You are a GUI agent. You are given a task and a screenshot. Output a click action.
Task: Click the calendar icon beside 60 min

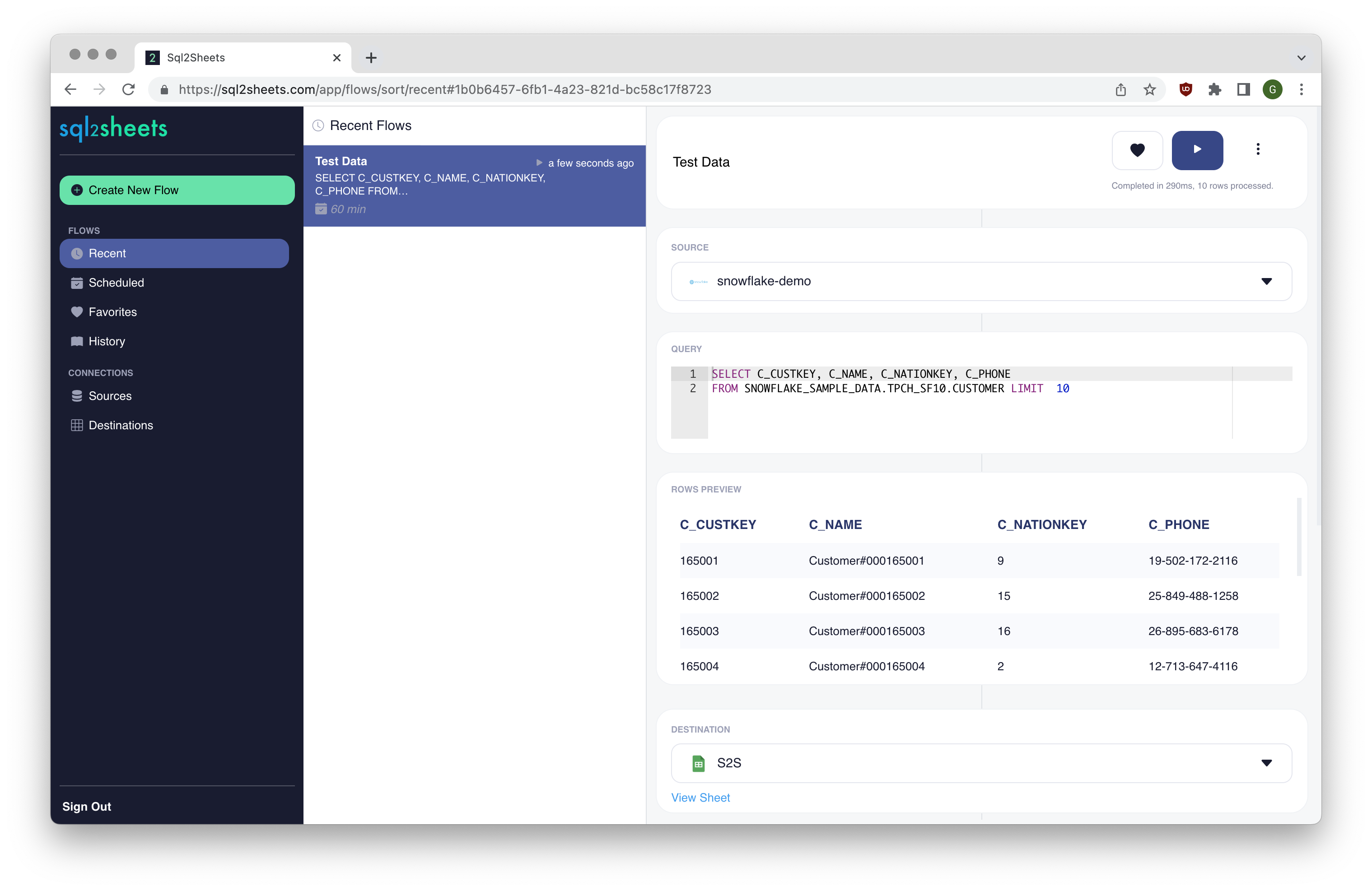[x=321, y=209]
